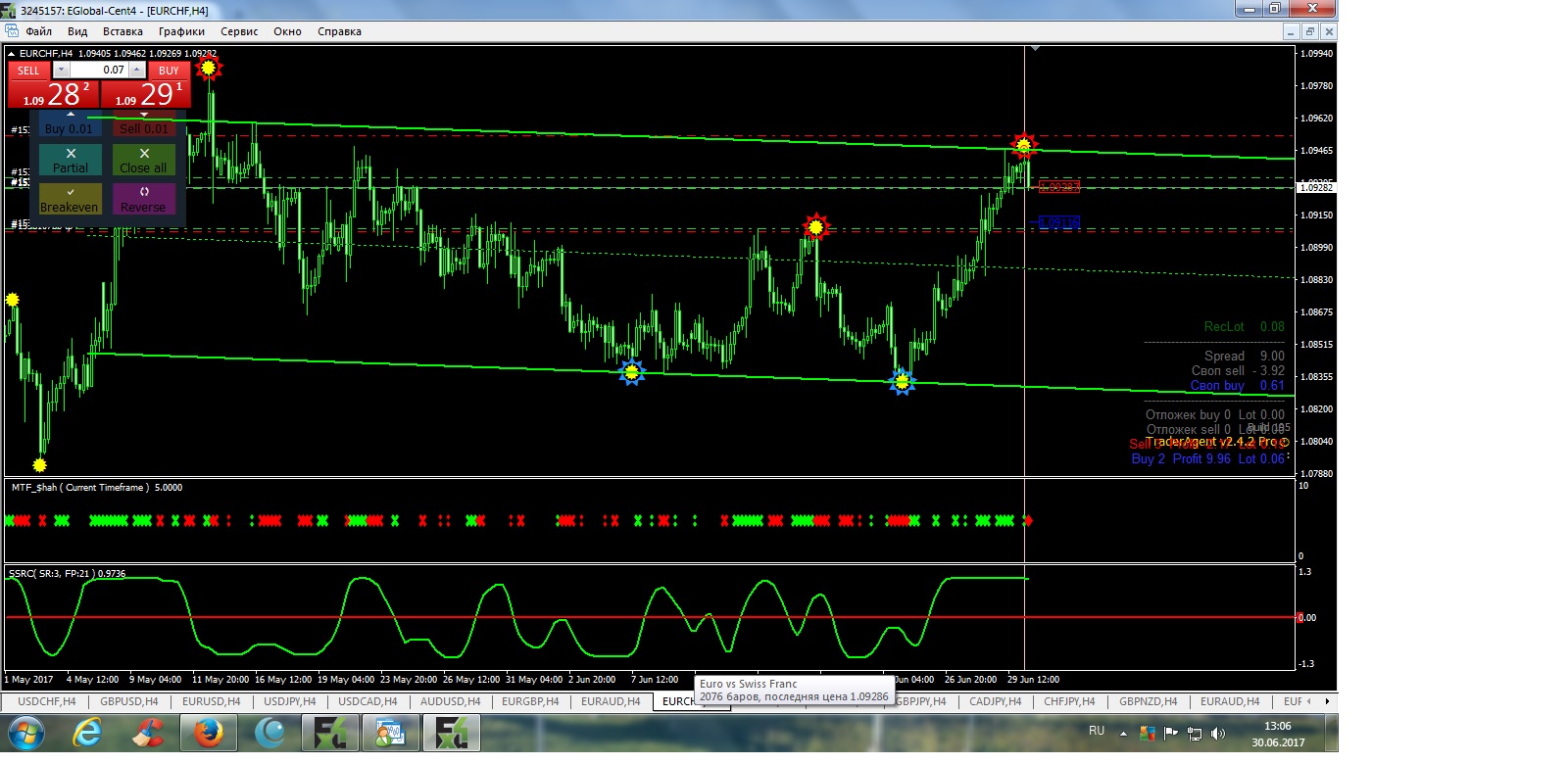1568x764 pixels.
Task: Click the SSRC indicator label
Action: coord(67,573)
